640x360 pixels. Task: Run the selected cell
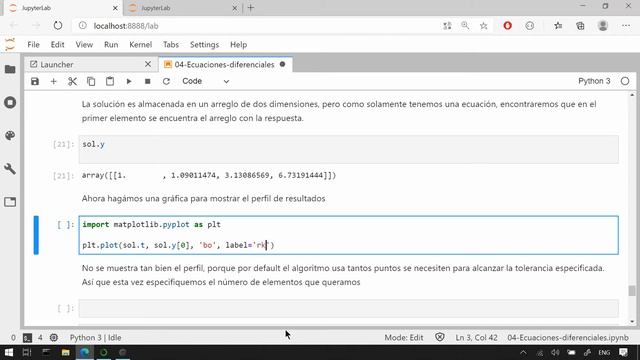pyautogui.click(x=129, y=81)
